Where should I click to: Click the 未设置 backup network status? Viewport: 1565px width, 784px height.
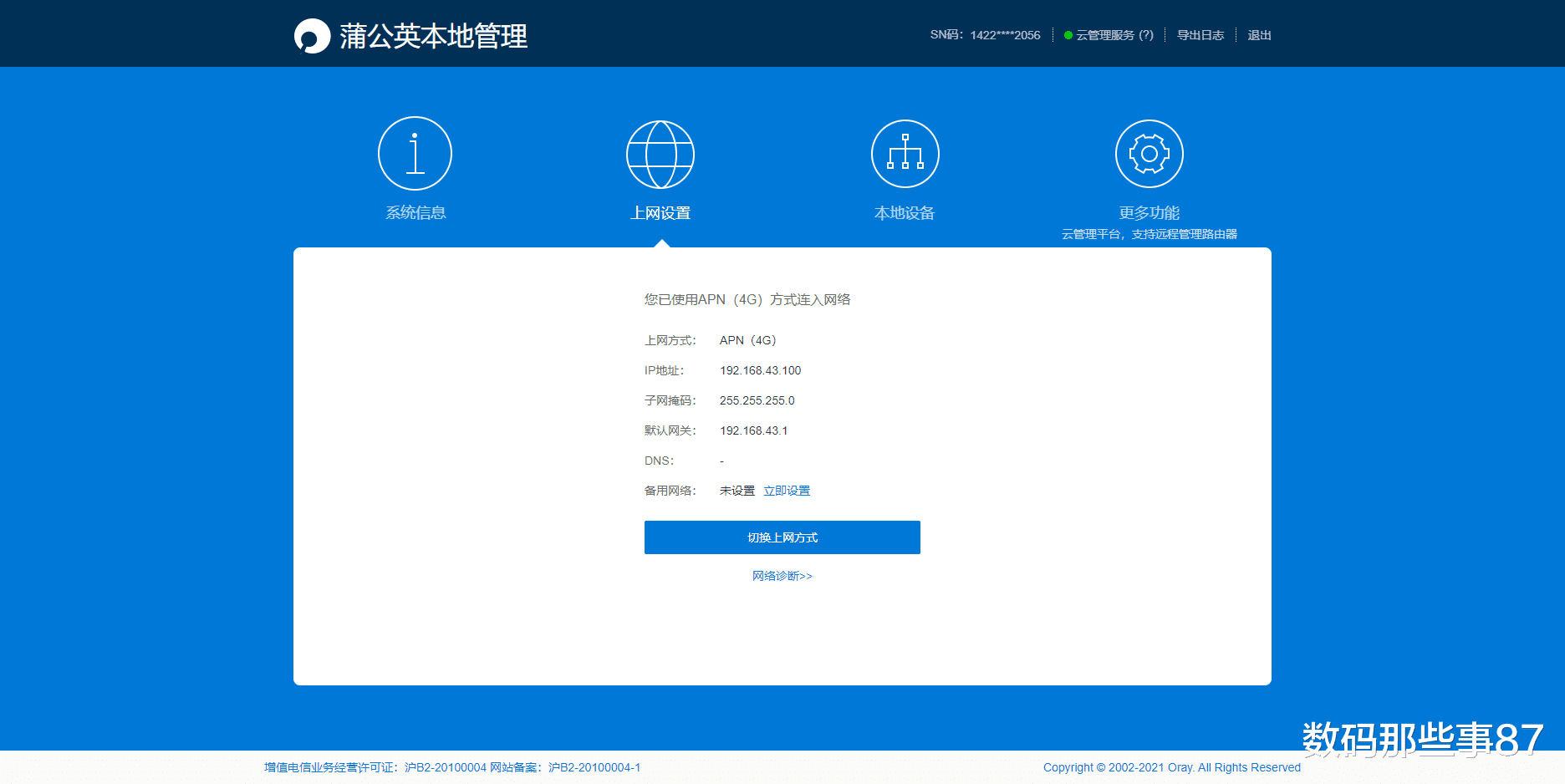737,491
